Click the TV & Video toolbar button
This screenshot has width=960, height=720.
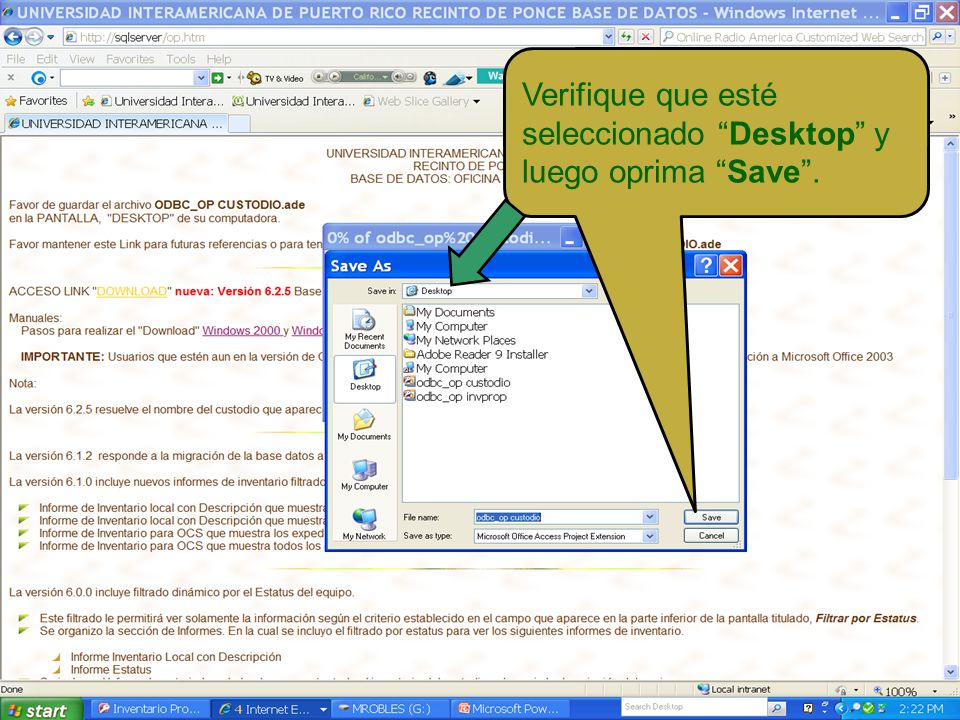click(275, 78)
